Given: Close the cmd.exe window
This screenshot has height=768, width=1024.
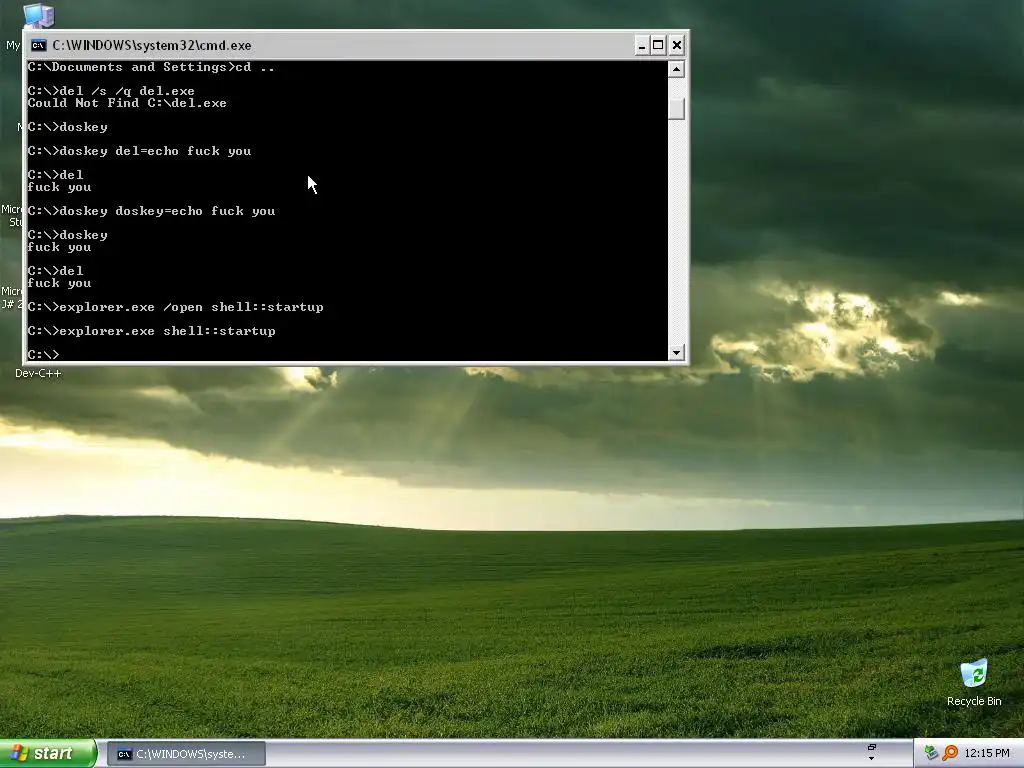Looking at the screenshot, I should [x=677, y=45].
